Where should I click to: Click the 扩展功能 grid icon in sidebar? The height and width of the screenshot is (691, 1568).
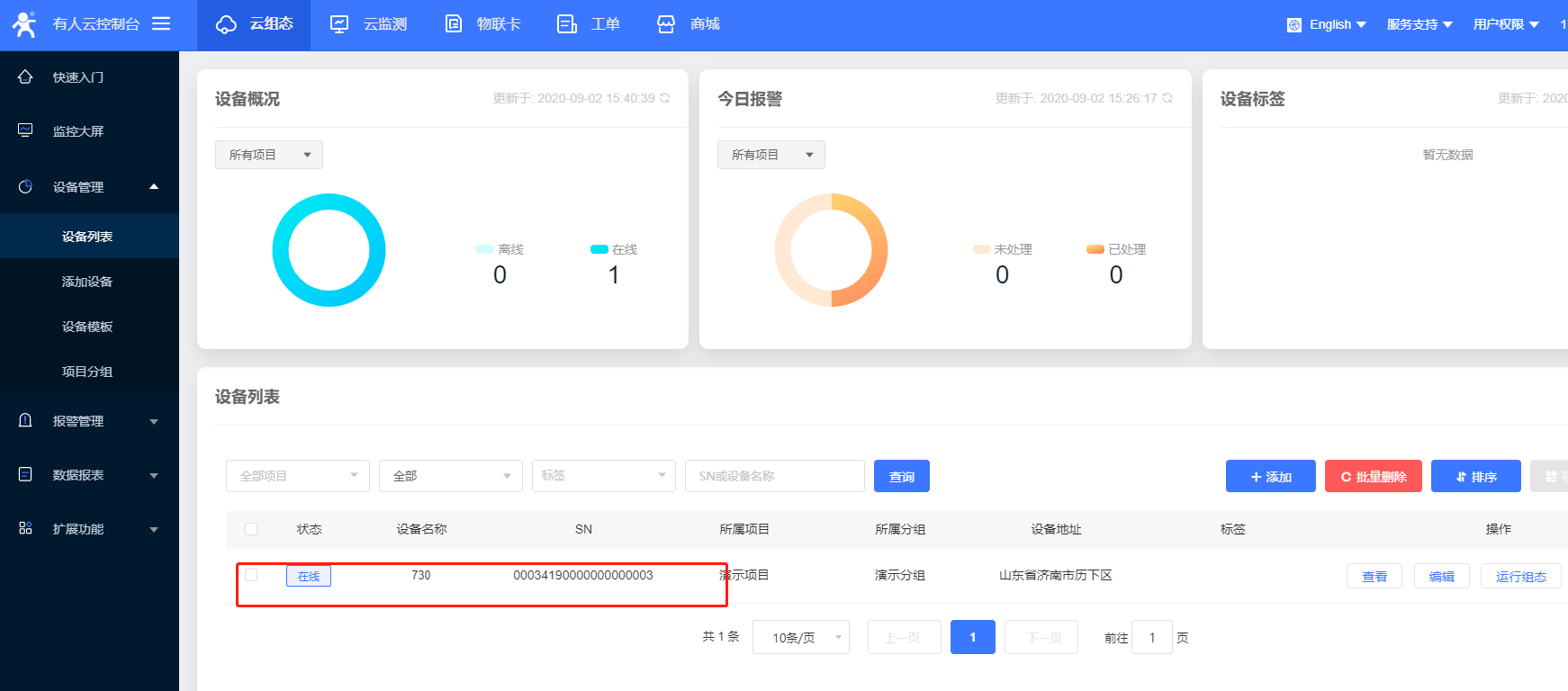pos(25,528)
